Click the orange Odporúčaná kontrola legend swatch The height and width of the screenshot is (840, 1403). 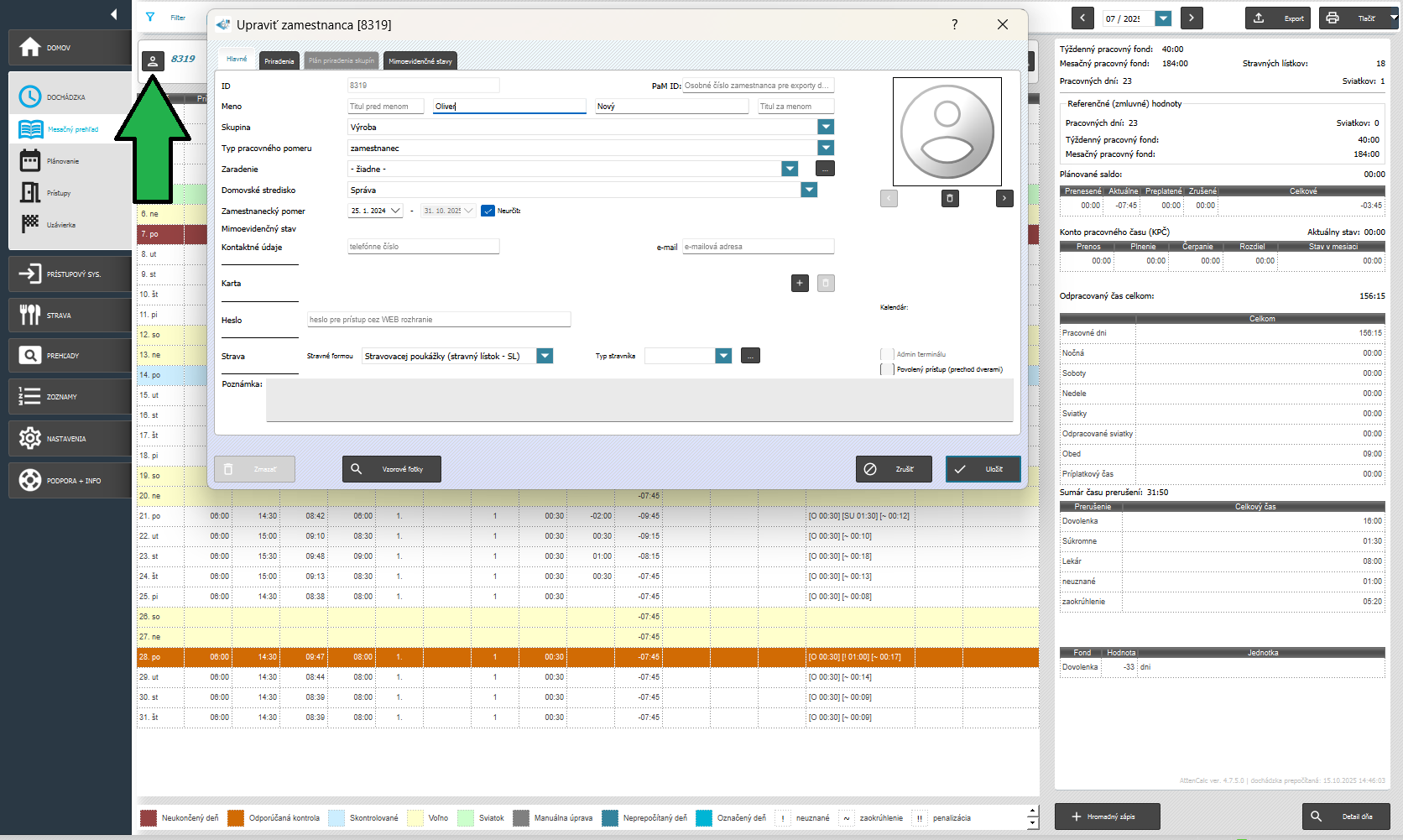pyautogui.click(x=236, y=818)
